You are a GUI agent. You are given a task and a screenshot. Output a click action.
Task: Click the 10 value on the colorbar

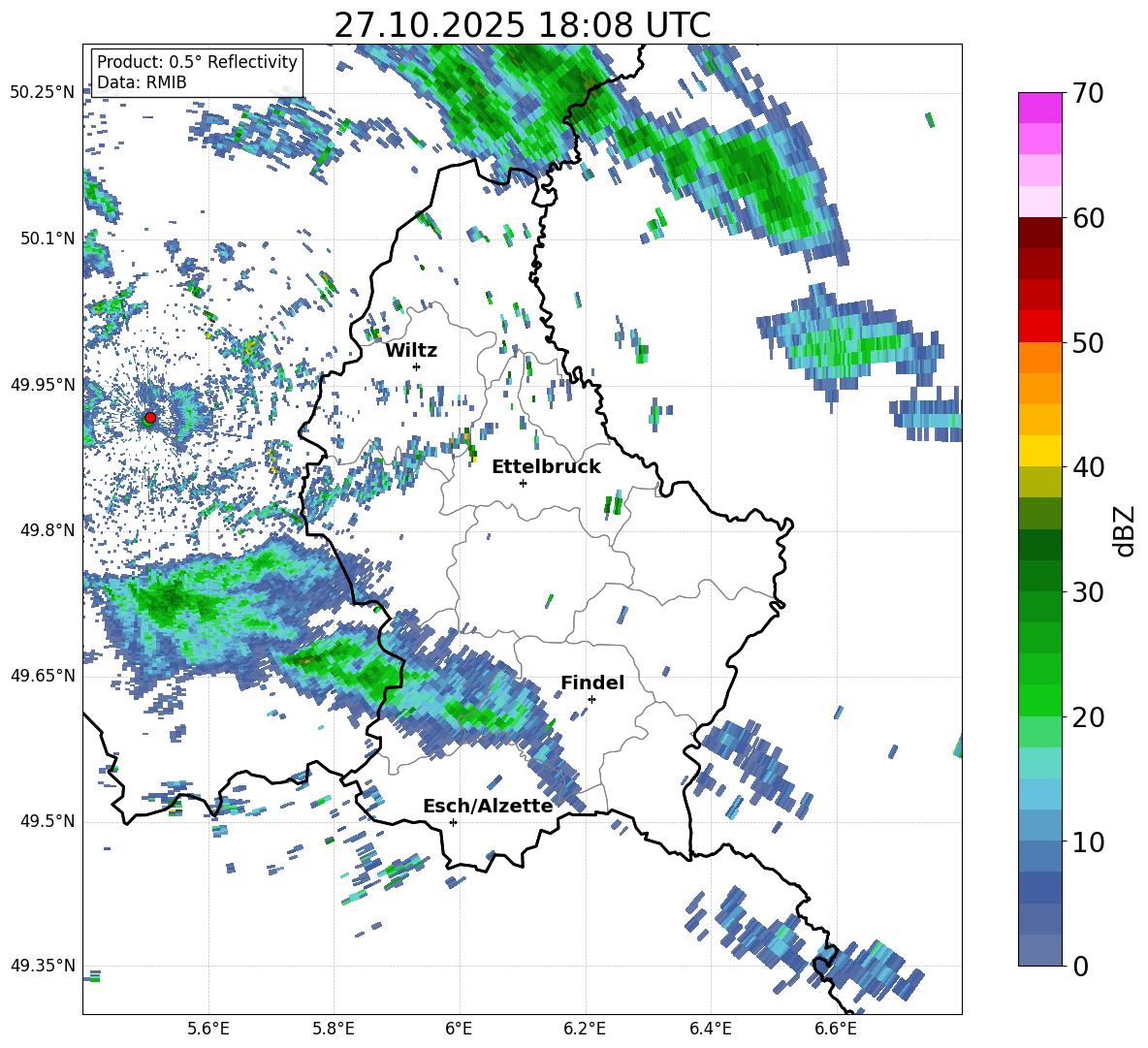[x=1088, y=842]
